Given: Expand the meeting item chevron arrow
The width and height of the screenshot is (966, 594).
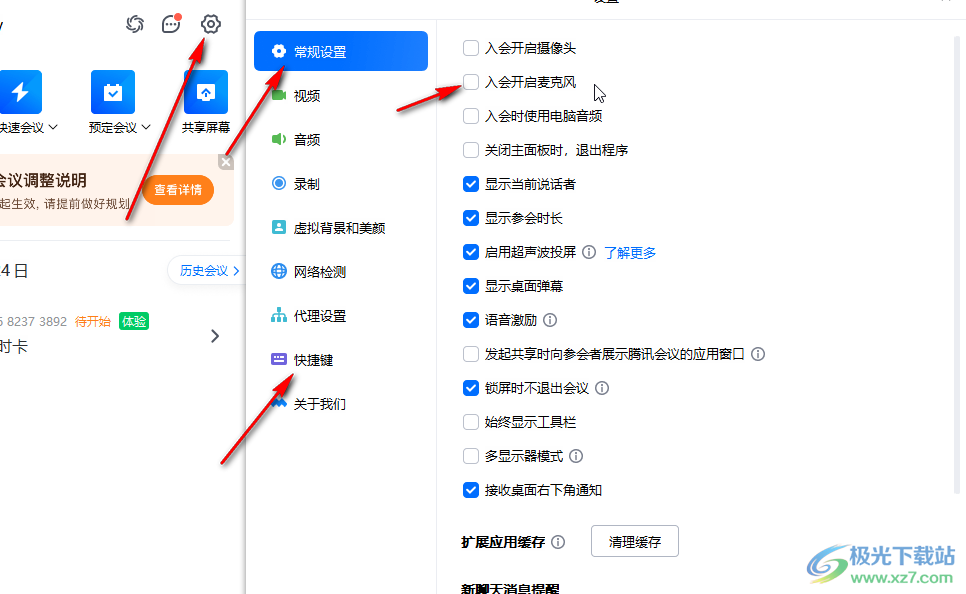Looking at the screenshot, I should coord(215,336).
